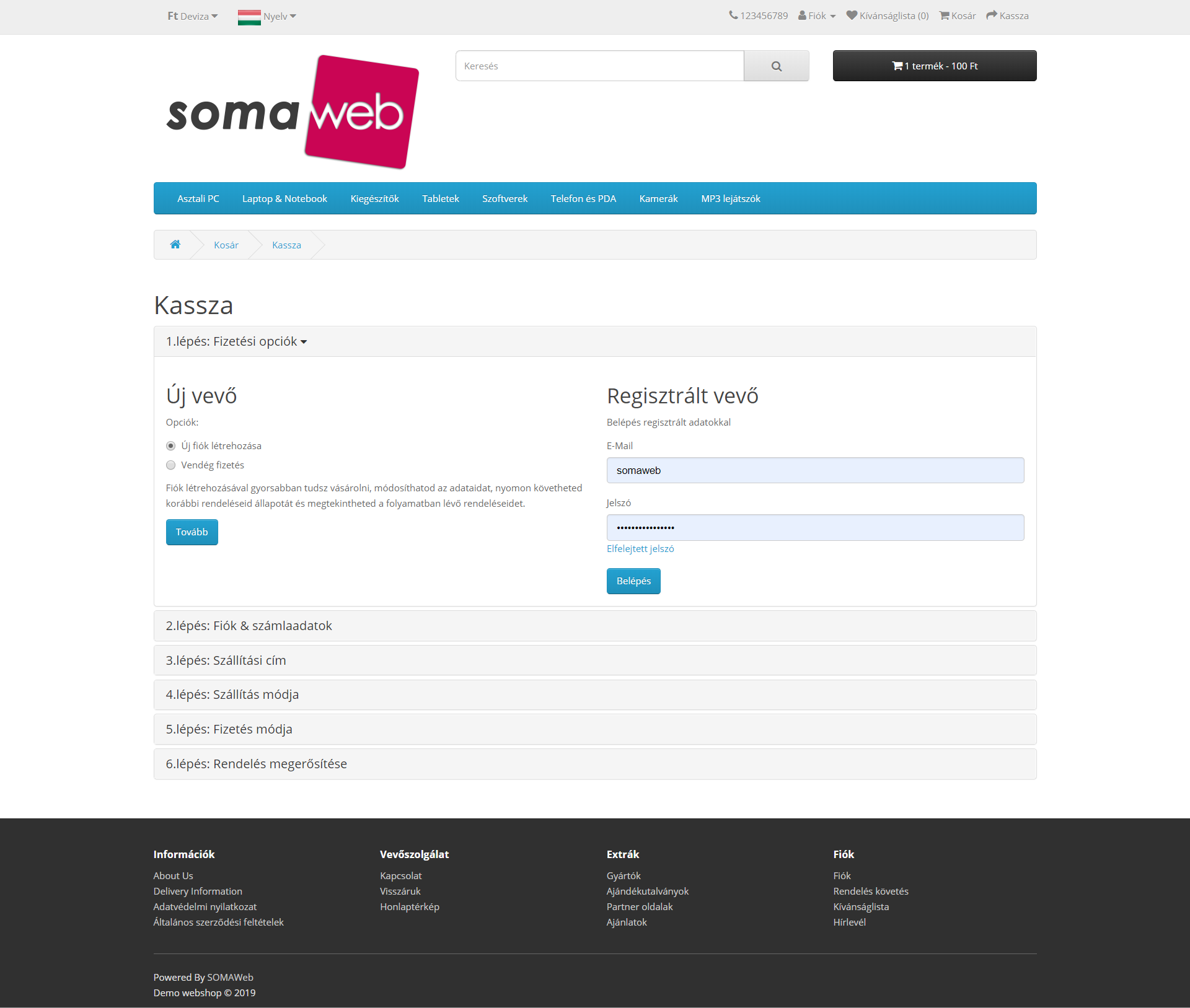Open the Kamerák category menu
The height and width of the screenshot is (1008, 1190).
(x=658, y=198)
